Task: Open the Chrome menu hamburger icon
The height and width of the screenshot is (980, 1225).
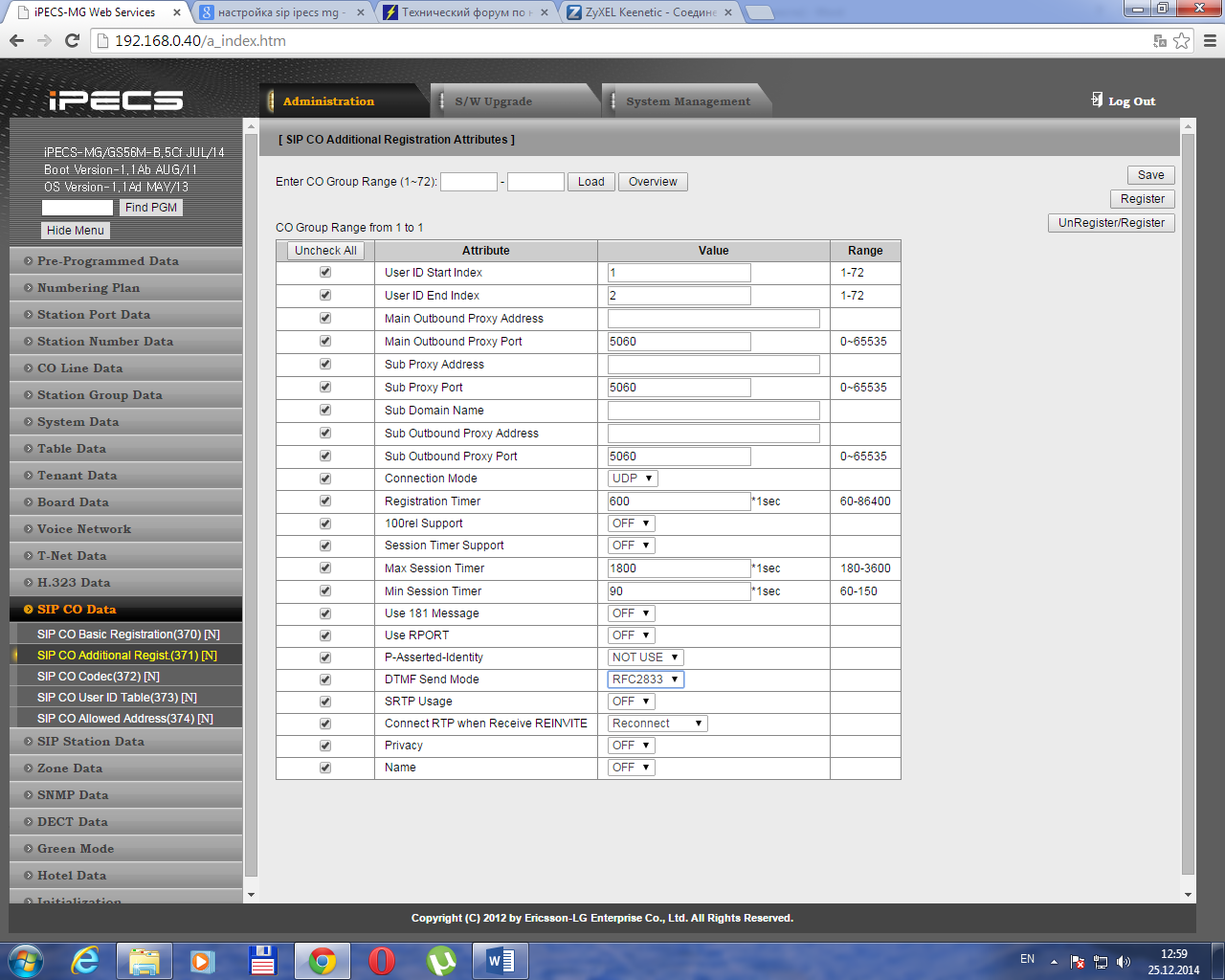Action: [x=1210, y=40]
